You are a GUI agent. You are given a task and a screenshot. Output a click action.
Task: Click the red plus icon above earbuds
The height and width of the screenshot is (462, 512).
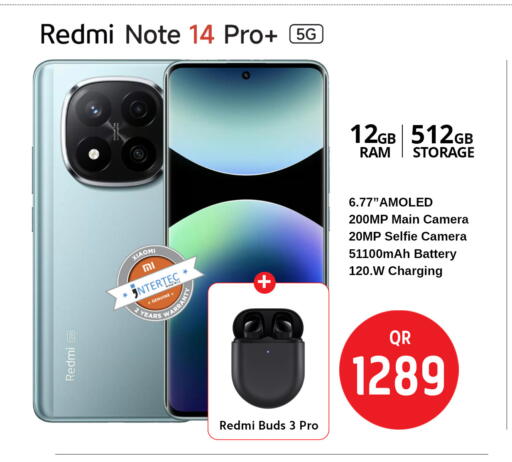pyautogui.click(x=265, y=283)
